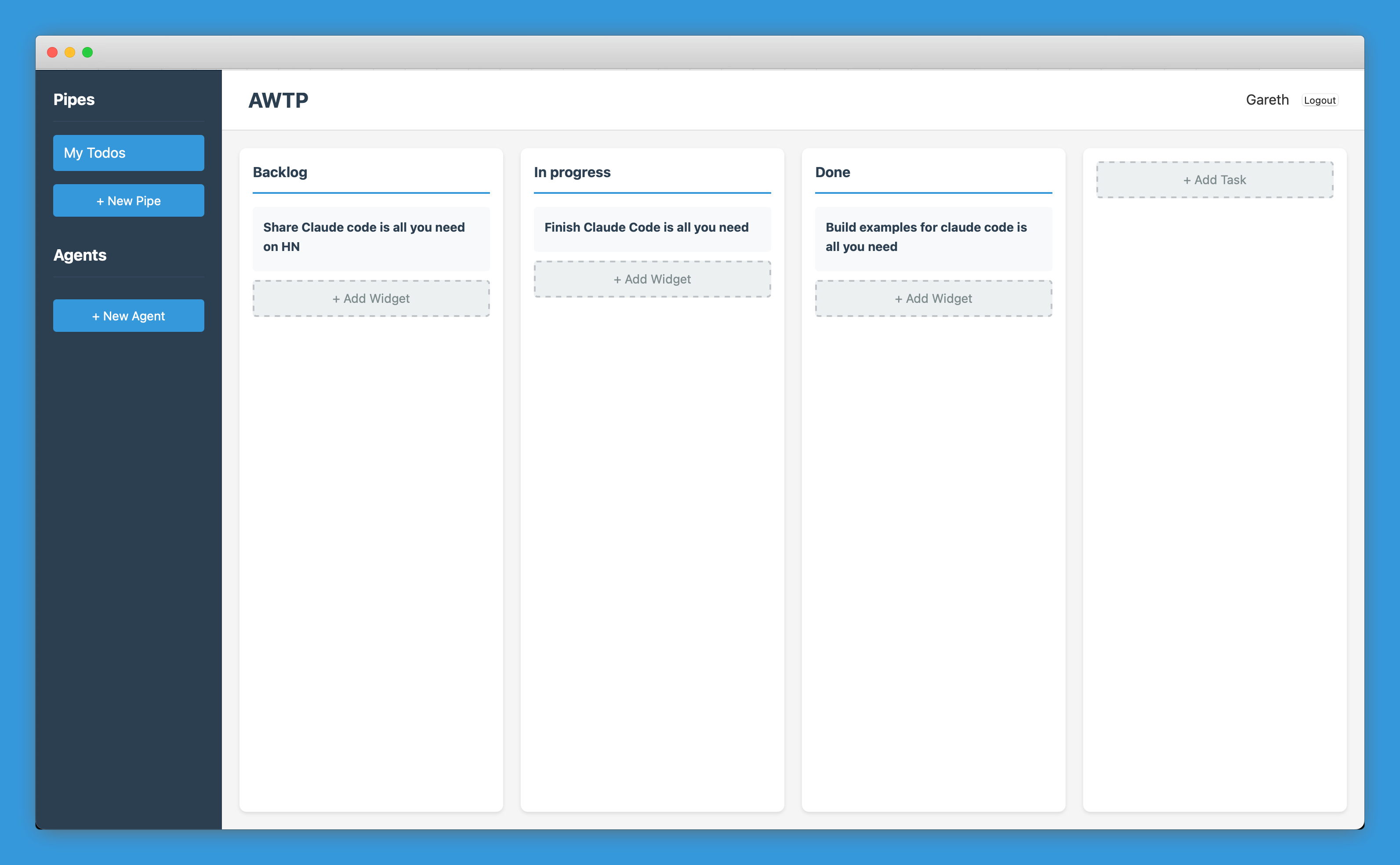Click the New Pipe button
The height and width of the screenshot is (865, 1400).
128,201
